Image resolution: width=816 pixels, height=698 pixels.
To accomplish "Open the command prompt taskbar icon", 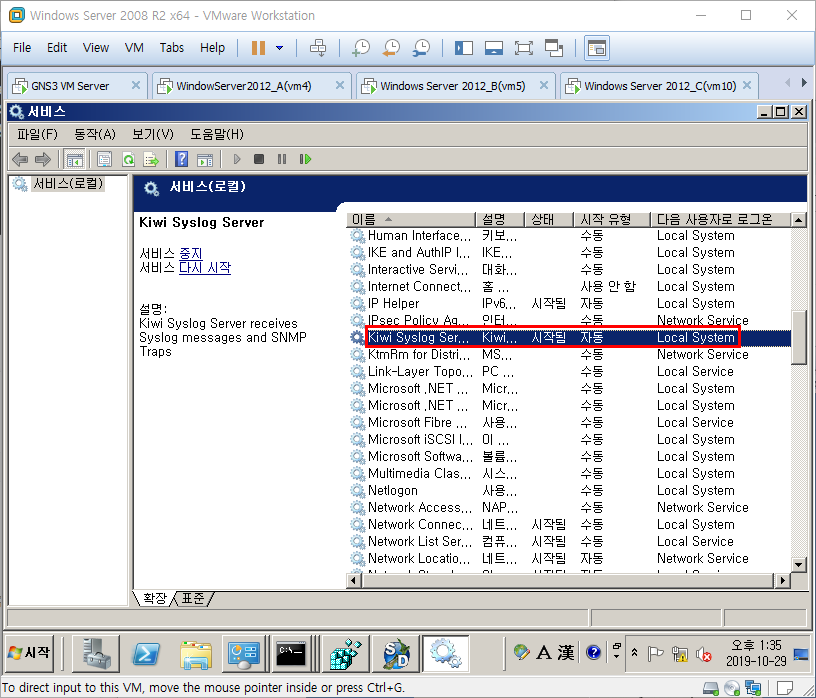I will [291, 654].
